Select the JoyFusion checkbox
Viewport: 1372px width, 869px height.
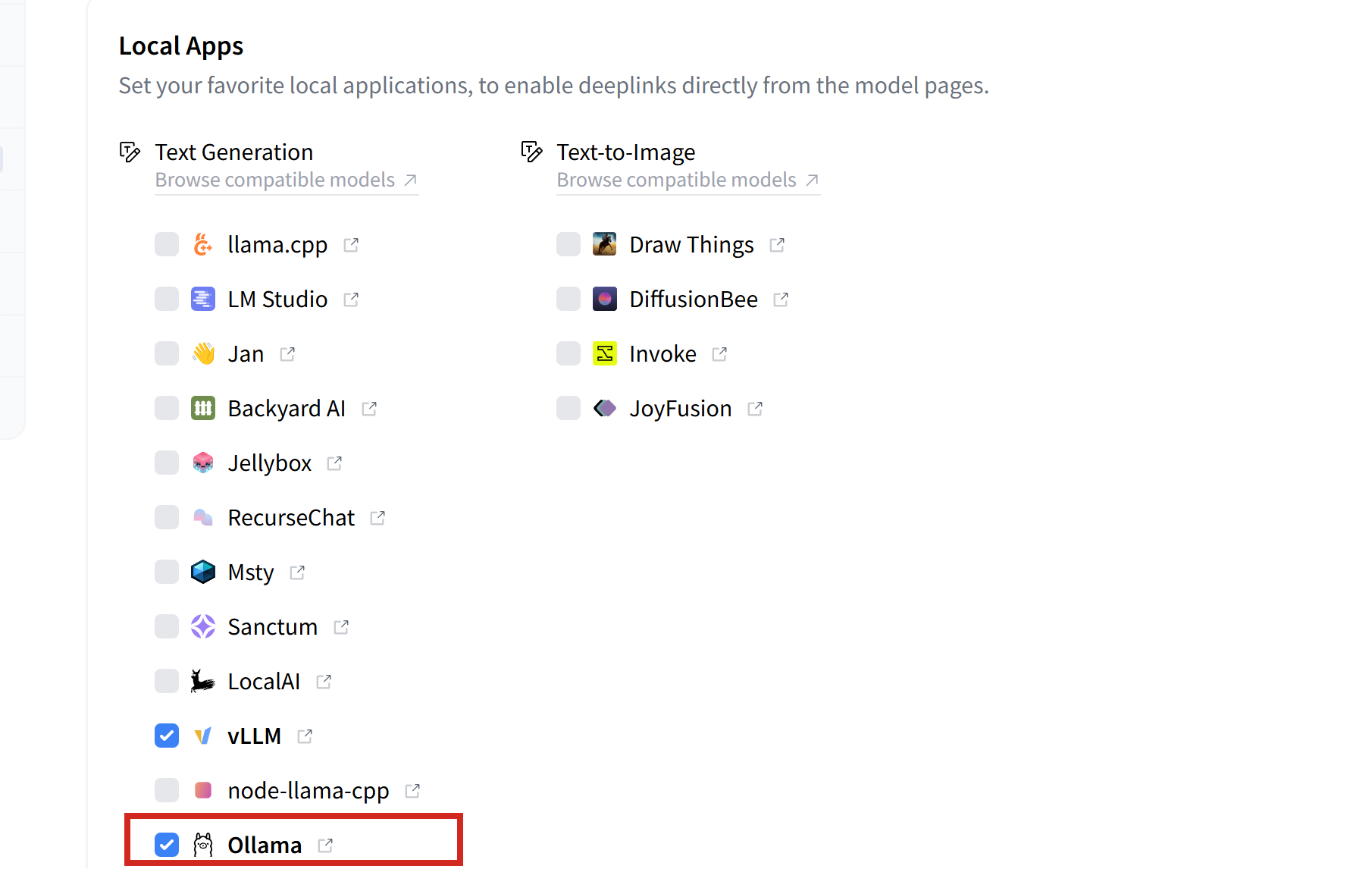click(x=569, y=409)
